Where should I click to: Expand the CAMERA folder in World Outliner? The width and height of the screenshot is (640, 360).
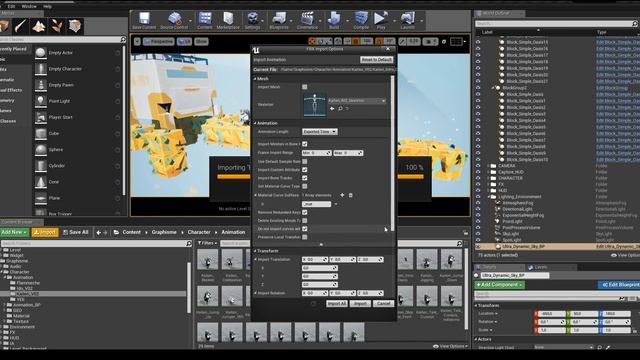(x=489, y=166)
